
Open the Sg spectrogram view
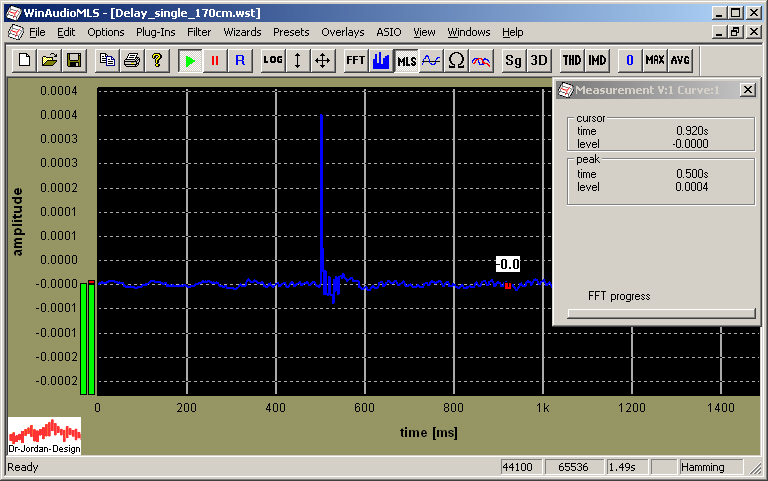(x=513, y=60)
